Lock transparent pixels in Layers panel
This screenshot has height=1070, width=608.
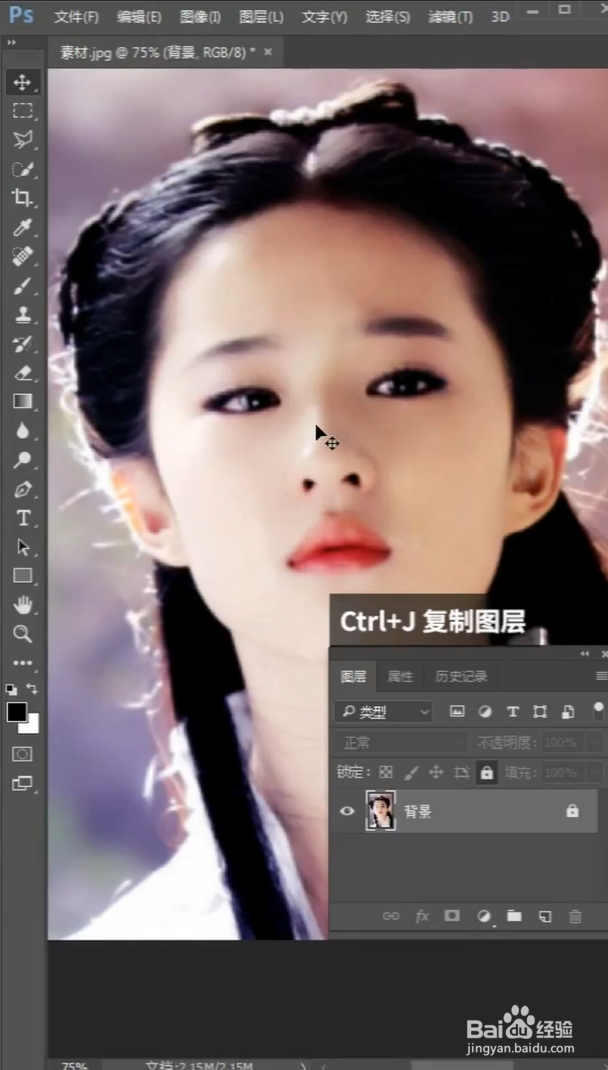point(386,772)
